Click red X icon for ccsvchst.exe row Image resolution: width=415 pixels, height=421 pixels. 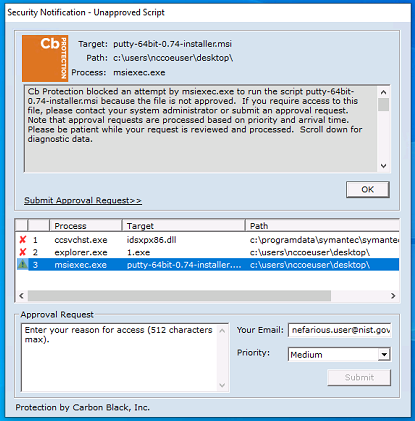[x=23, y=240]
